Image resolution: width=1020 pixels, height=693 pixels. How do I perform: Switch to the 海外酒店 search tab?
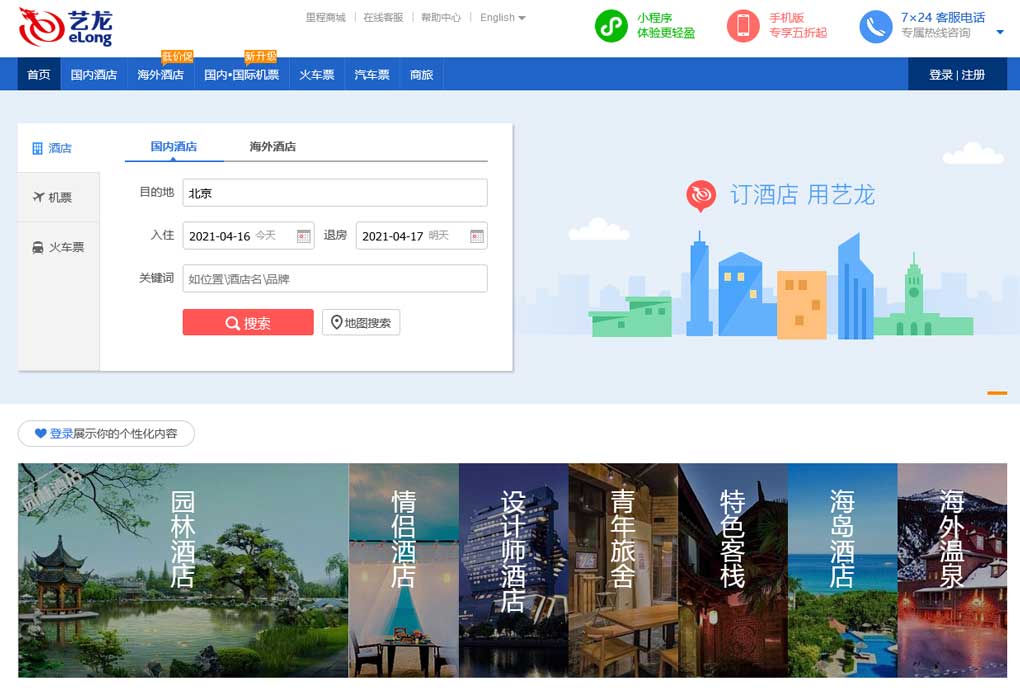tap(272, 147)
